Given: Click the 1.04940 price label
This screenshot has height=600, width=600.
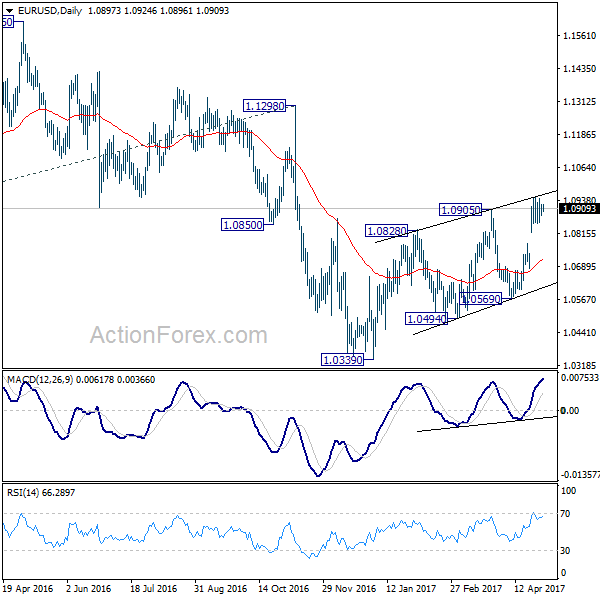Looking at the screenshot, I should click(427, 319).
